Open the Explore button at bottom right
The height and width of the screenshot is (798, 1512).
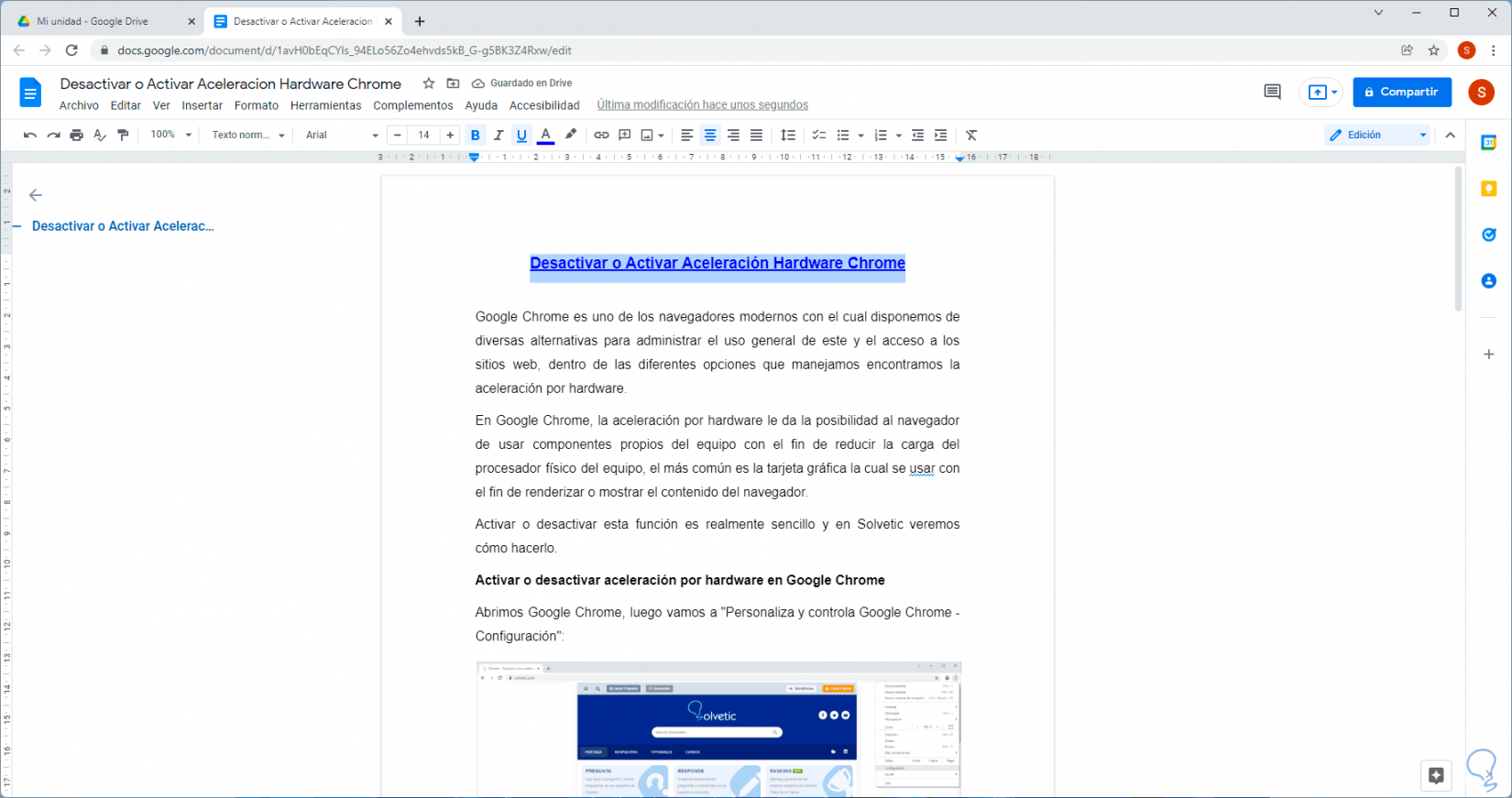pyautogui.click(x=1436, y=775)
